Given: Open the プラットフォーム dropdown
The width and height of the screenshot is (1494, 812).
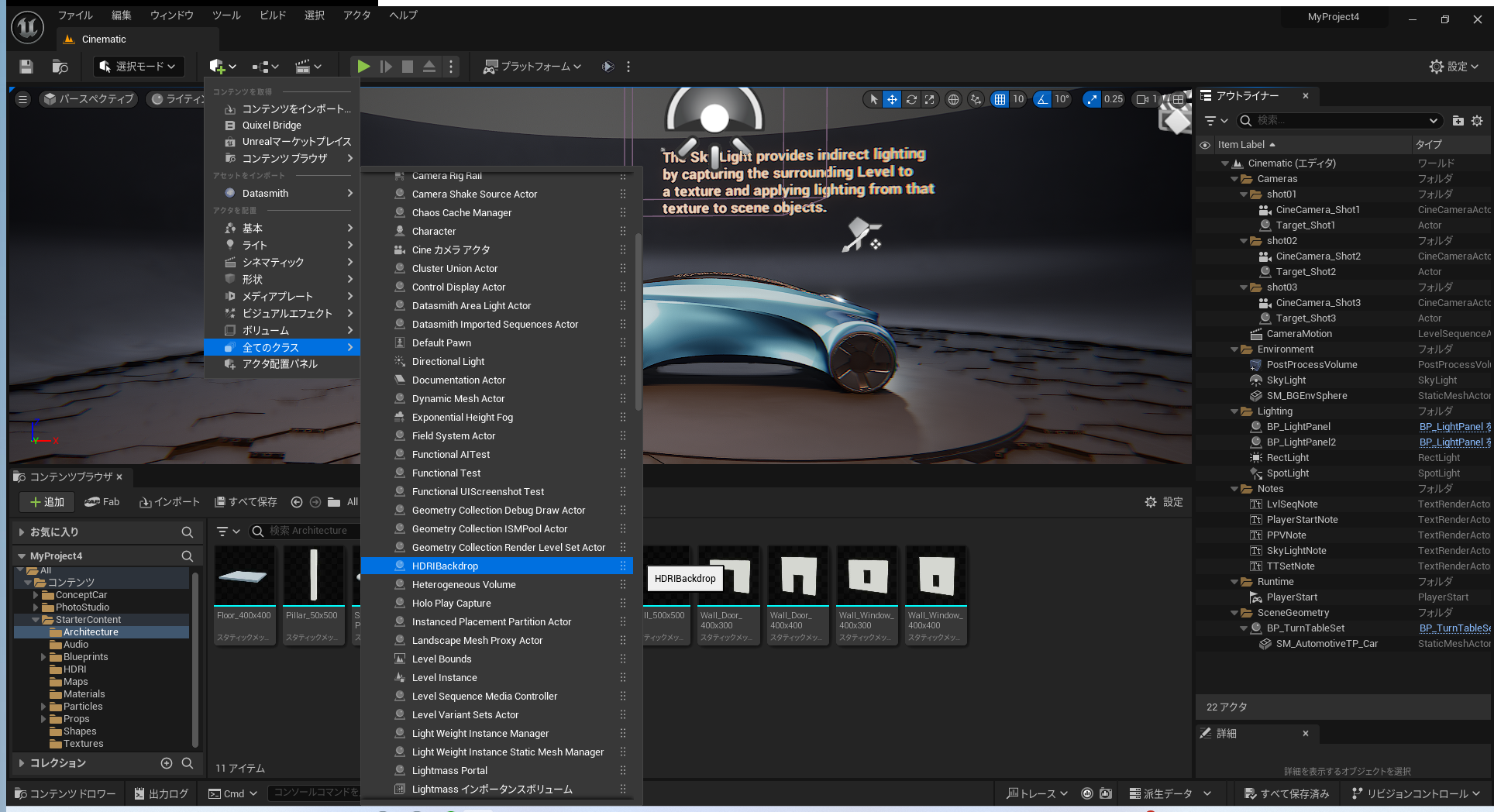Looking at the screenshot, I should tap(532, 67).
